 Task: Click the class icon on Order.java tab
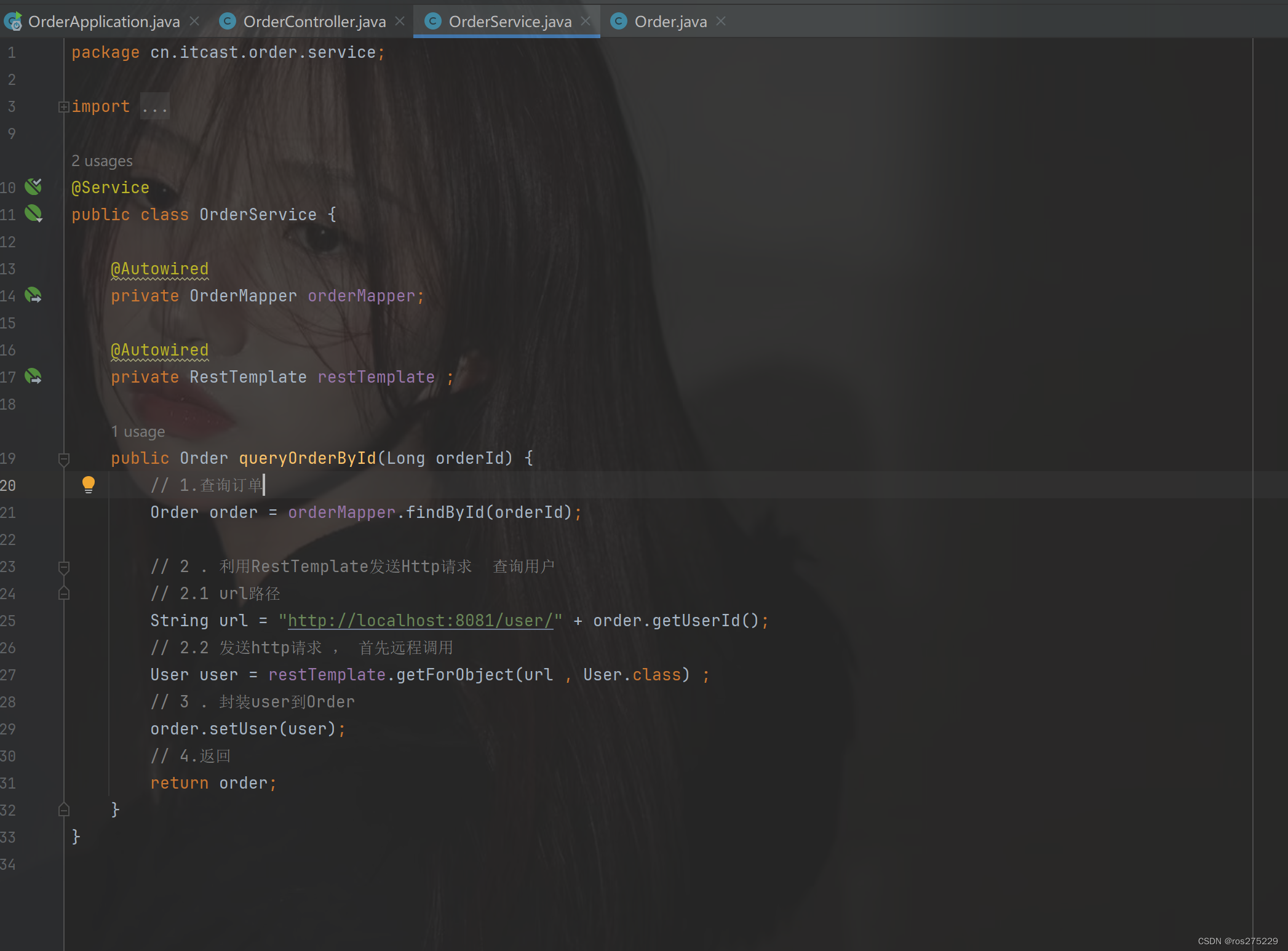618,22
